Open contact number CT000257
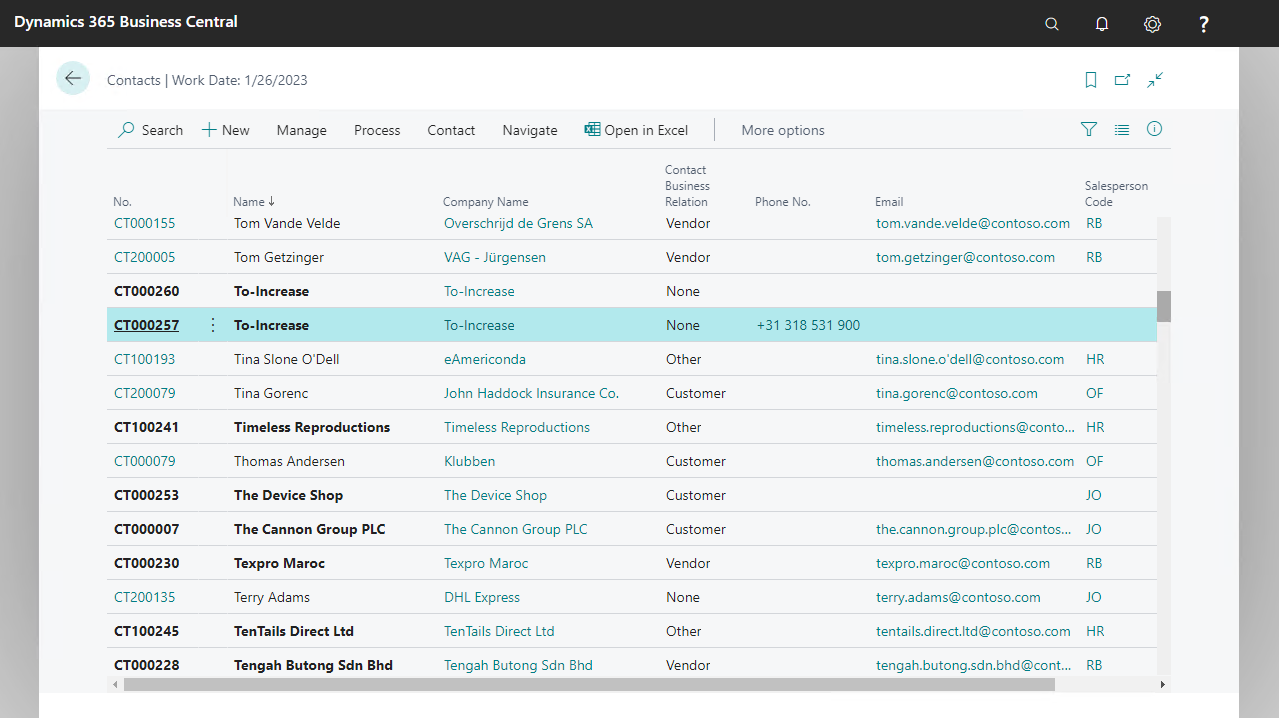The height and width of the screenshot is (720, 1280). tap(146, 325)
